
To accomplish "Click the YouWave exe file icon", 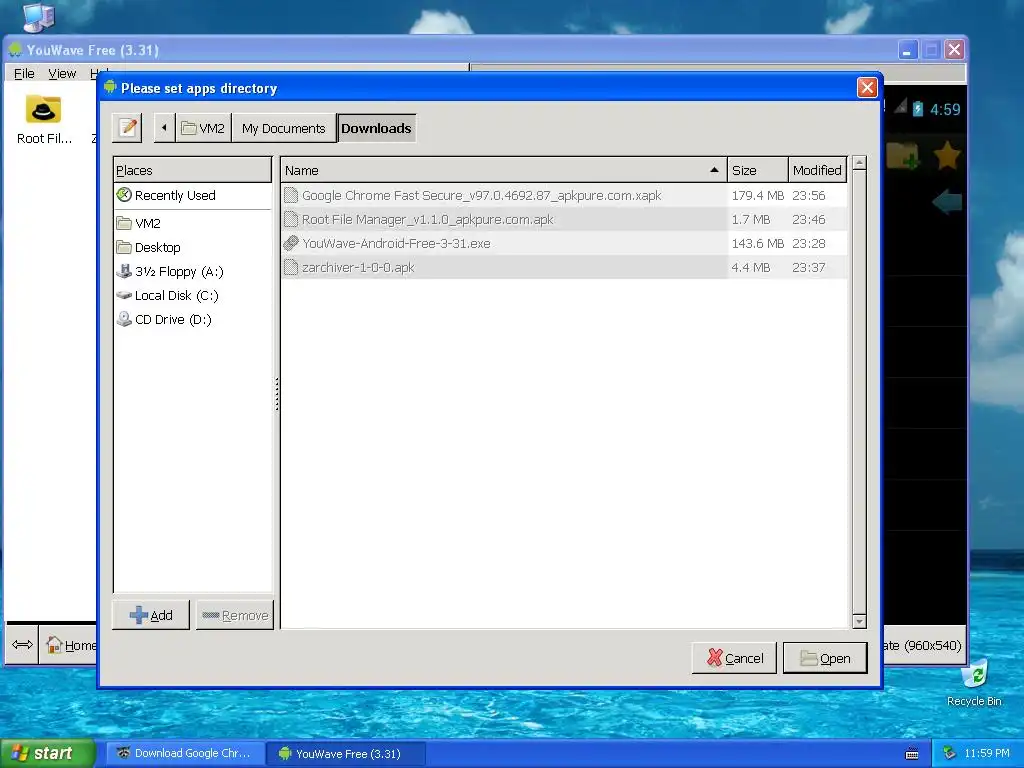I will pyautogui.click(x=291, y=243).
